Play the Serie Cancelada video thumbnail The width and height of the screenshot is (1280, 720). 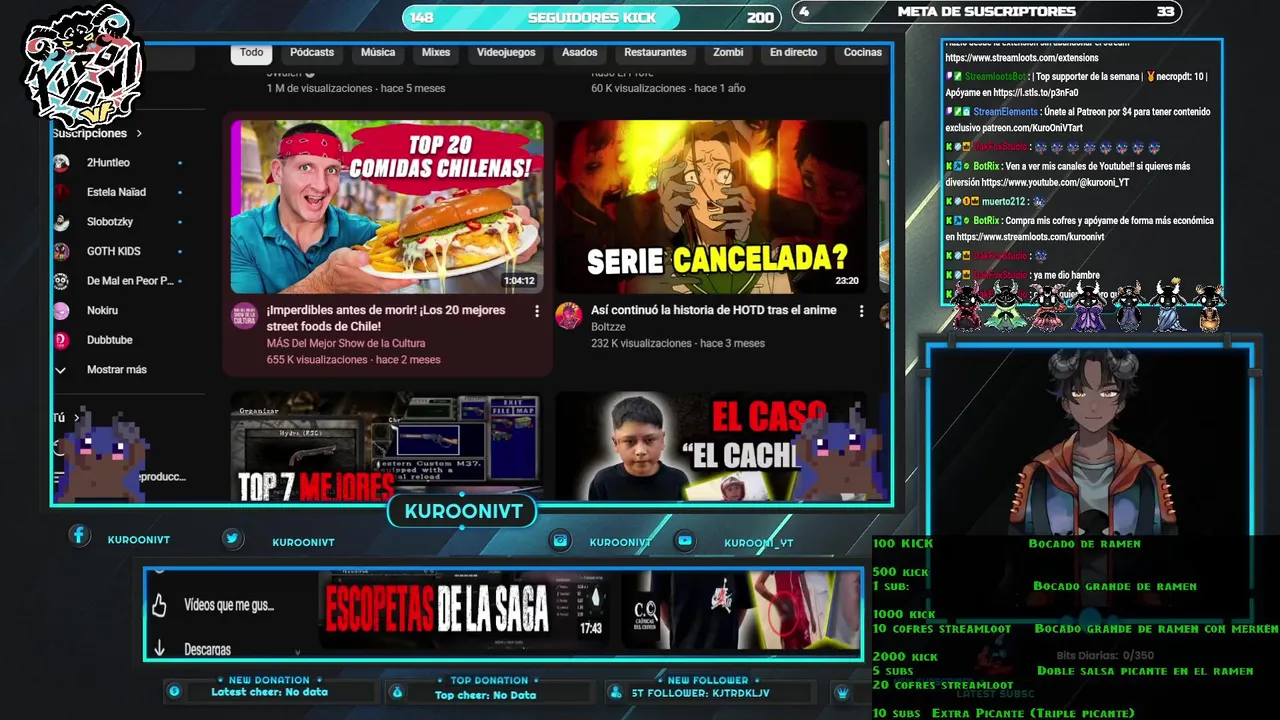711,207
